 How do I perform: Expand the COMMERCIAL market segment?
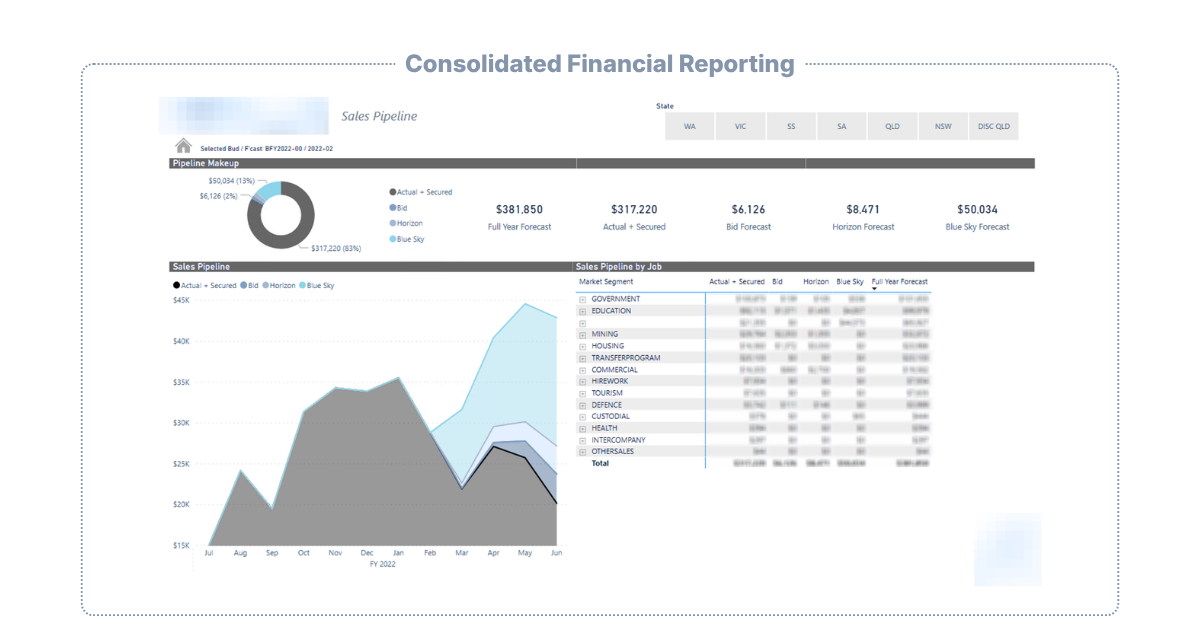coord(582,370)
